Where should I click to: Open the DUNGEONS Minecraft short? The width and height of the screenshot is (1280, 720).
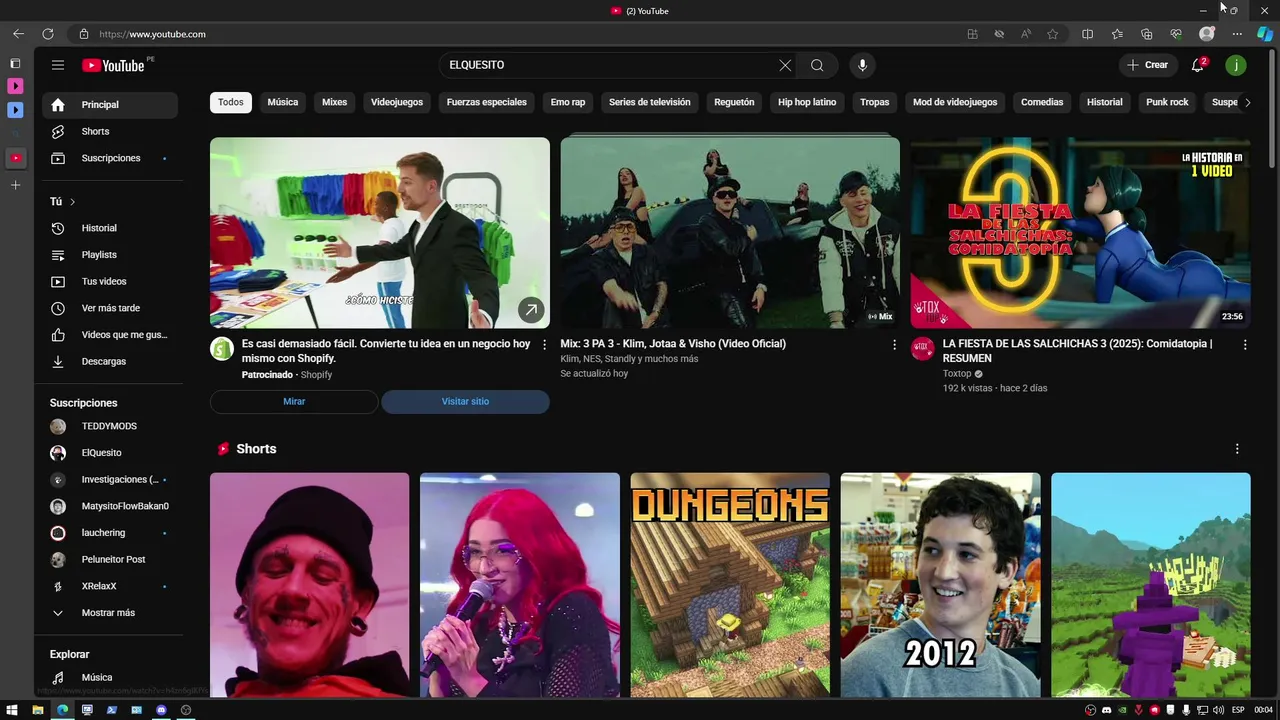pyautogui.click(x=730, y=585)
